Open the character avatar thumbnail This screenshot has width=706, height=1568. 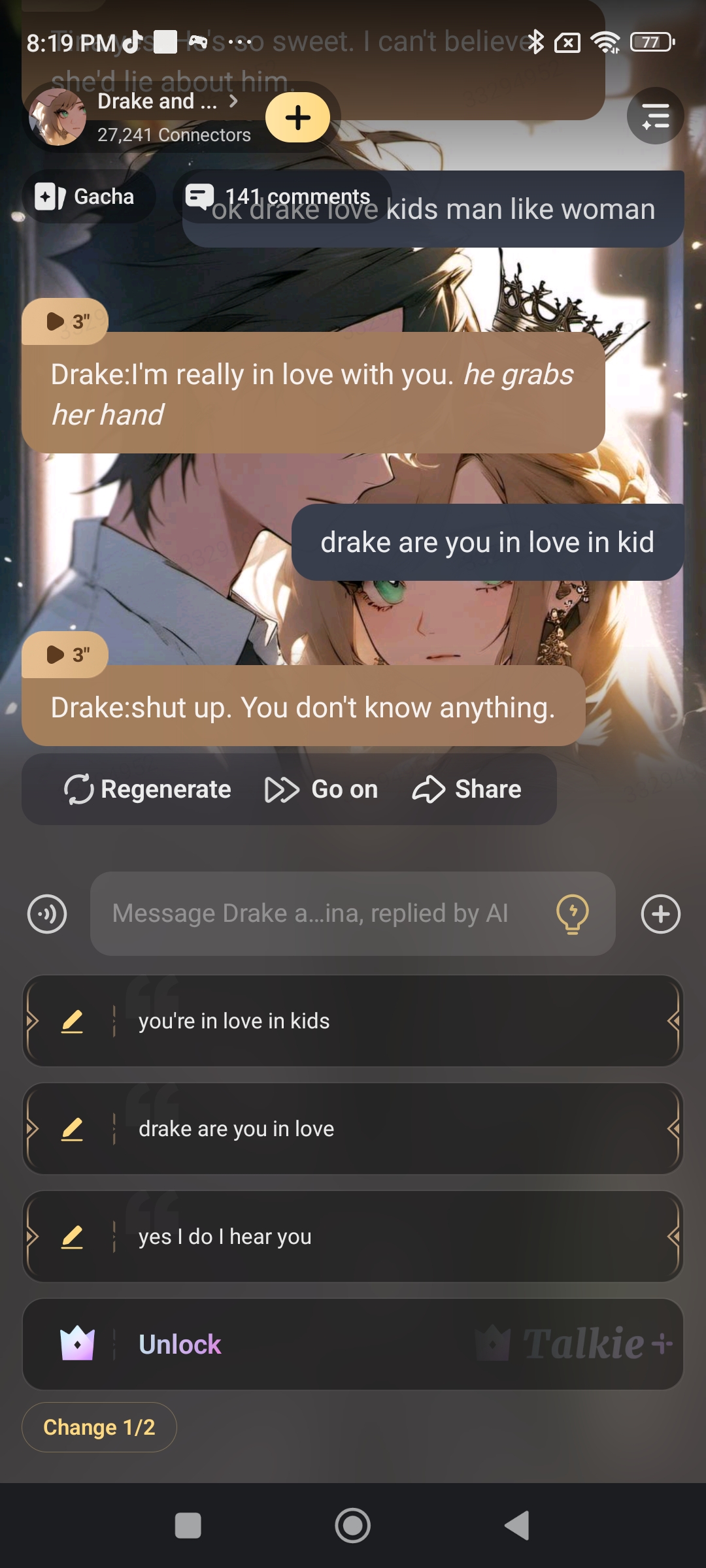[58, 117]
